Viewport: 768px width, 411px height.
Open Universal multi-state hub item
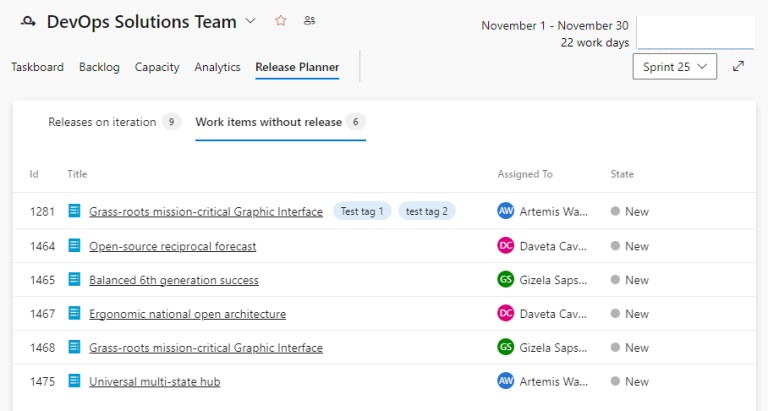coord(154,381)
